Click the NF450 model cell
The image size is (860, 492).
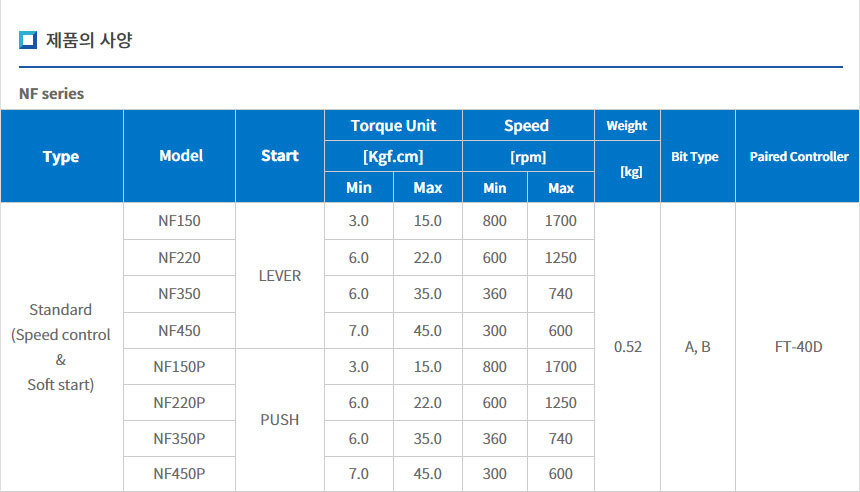click(180, 330)
